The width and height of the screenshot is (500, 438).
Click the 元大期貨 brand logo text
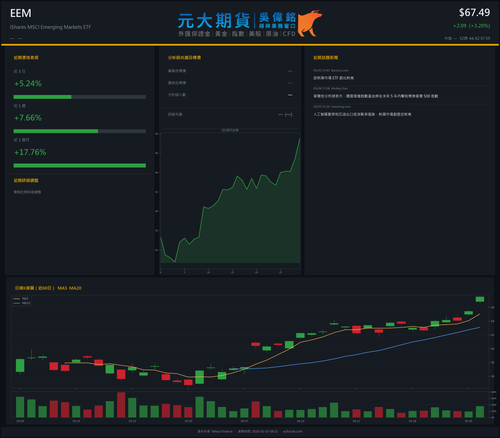point(214,21)
